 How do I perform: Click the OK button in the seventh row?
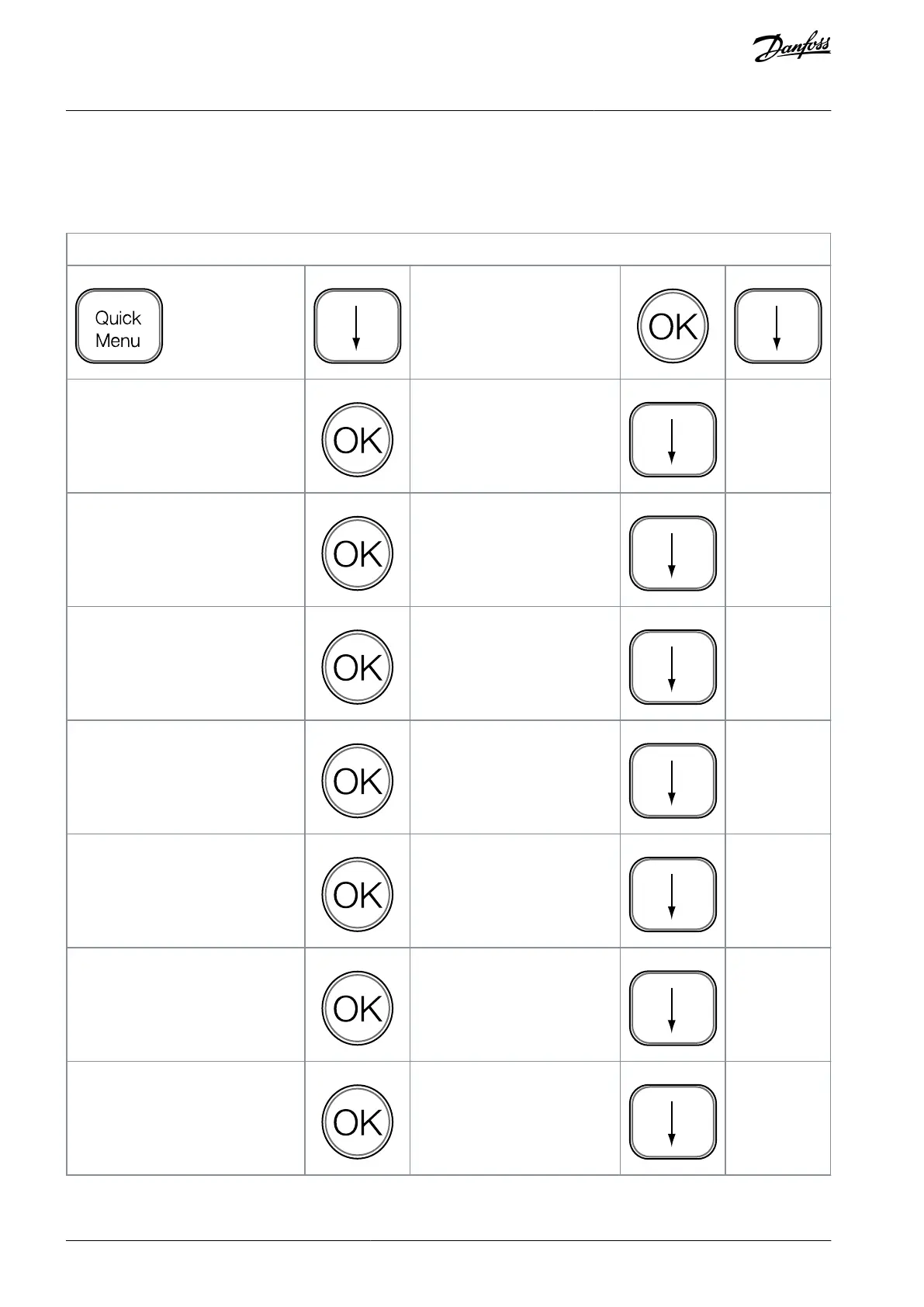[x=358, y=1008]
